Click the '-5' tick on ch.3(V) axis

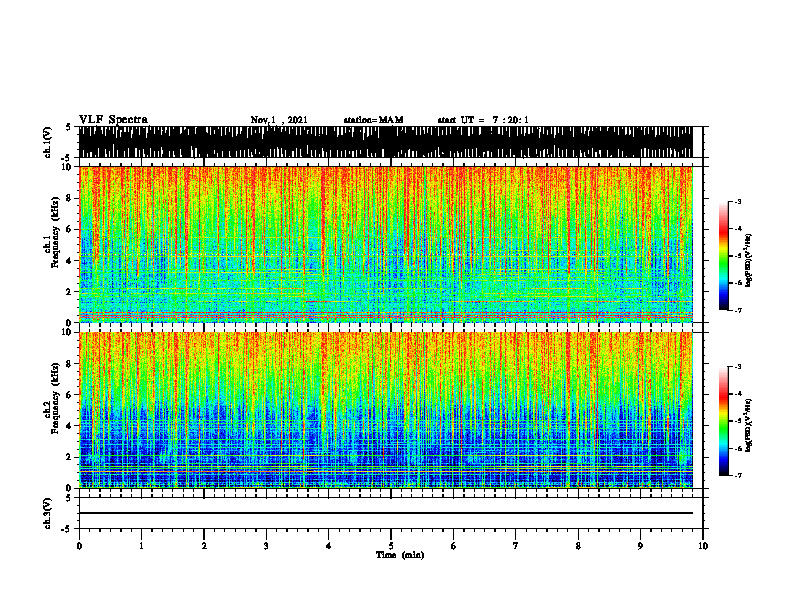click(67, 529)
